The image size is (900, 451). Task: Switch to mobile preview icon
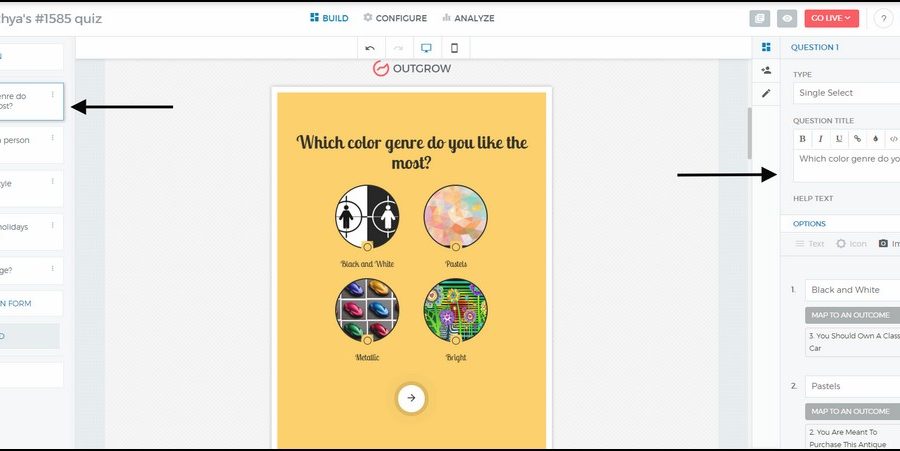455,48
